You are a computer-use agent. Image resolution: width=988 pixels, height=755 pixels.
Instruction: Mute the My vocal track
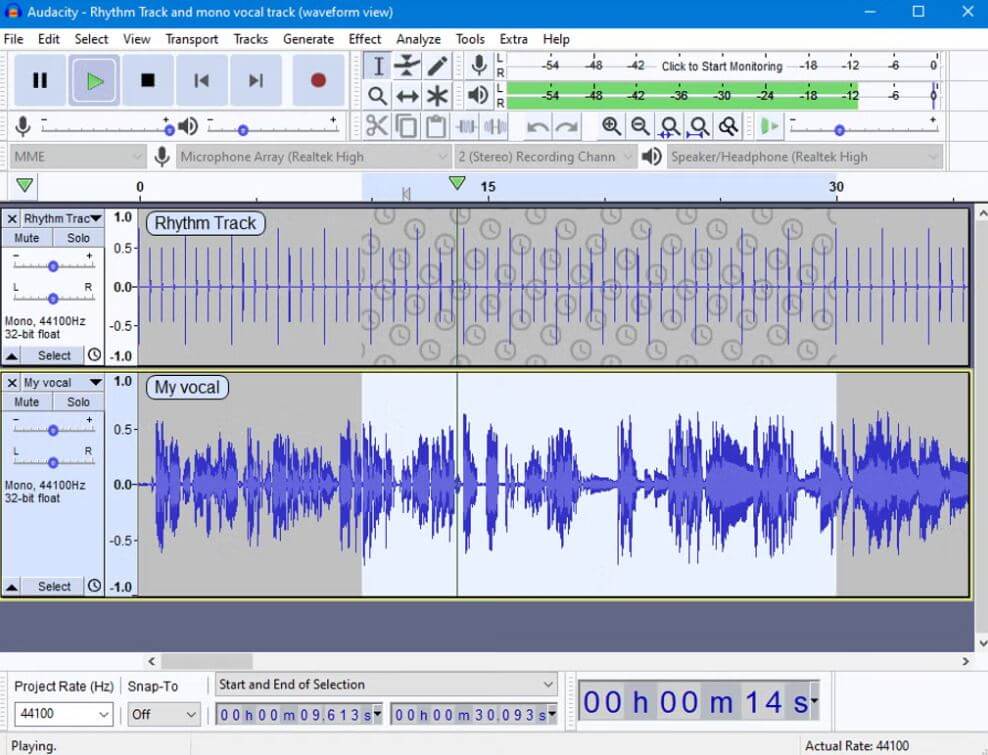[26, 402]
